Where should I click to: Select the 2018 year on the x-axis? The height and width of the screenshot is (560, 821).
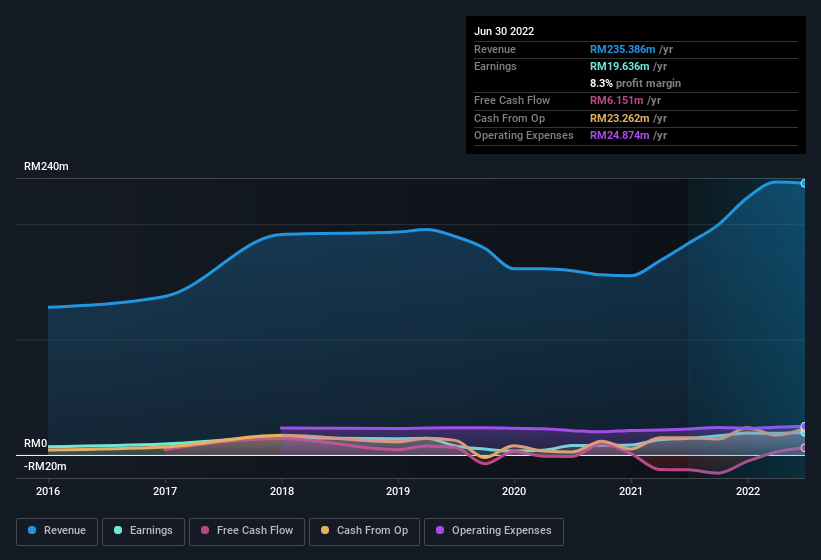(282, 491)
